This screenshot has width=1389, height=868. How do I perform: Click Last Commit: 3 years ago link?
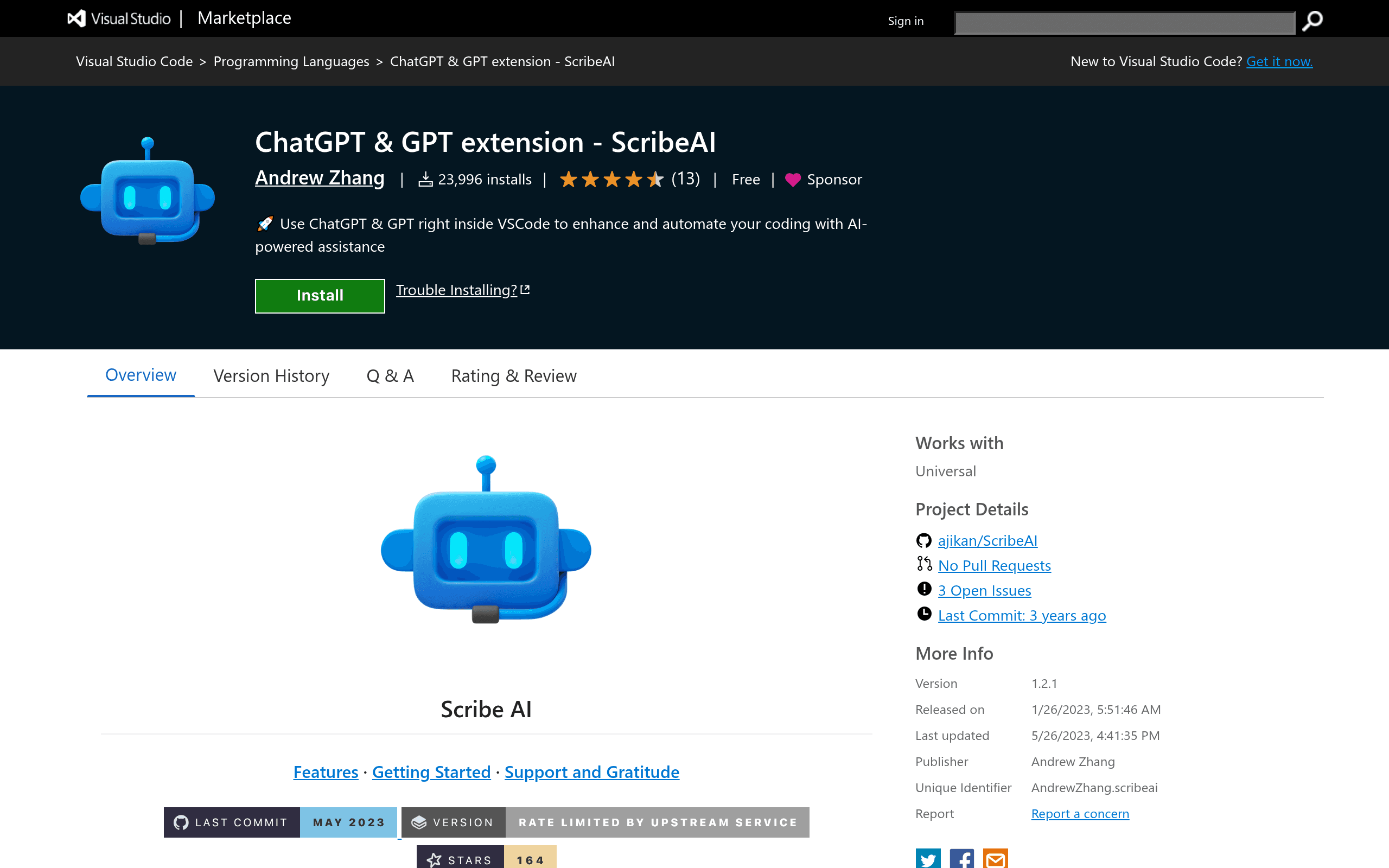pos(1022,615)
